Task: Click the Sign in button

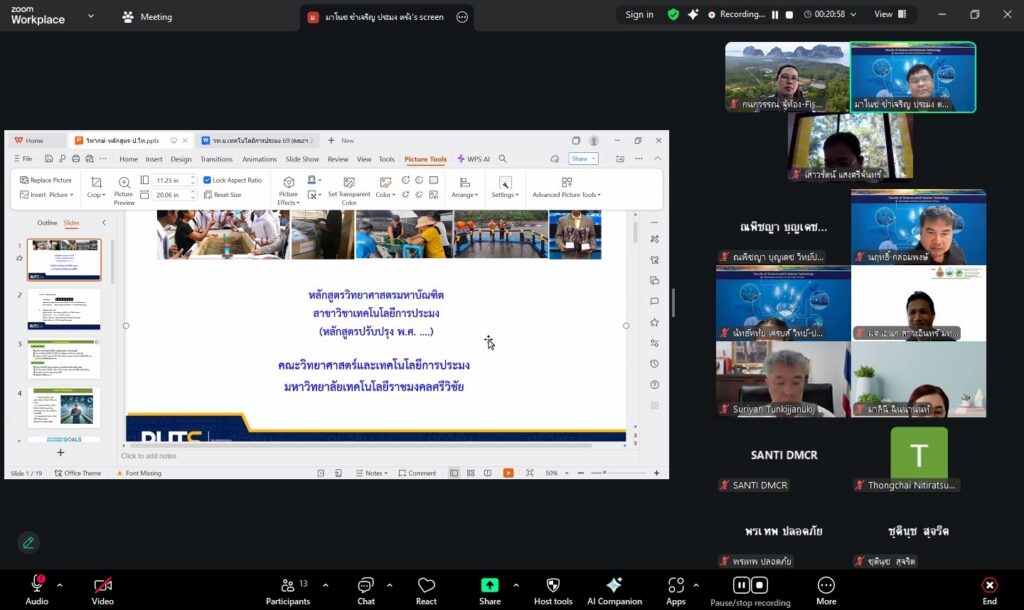Action: [x=639, y=15]
